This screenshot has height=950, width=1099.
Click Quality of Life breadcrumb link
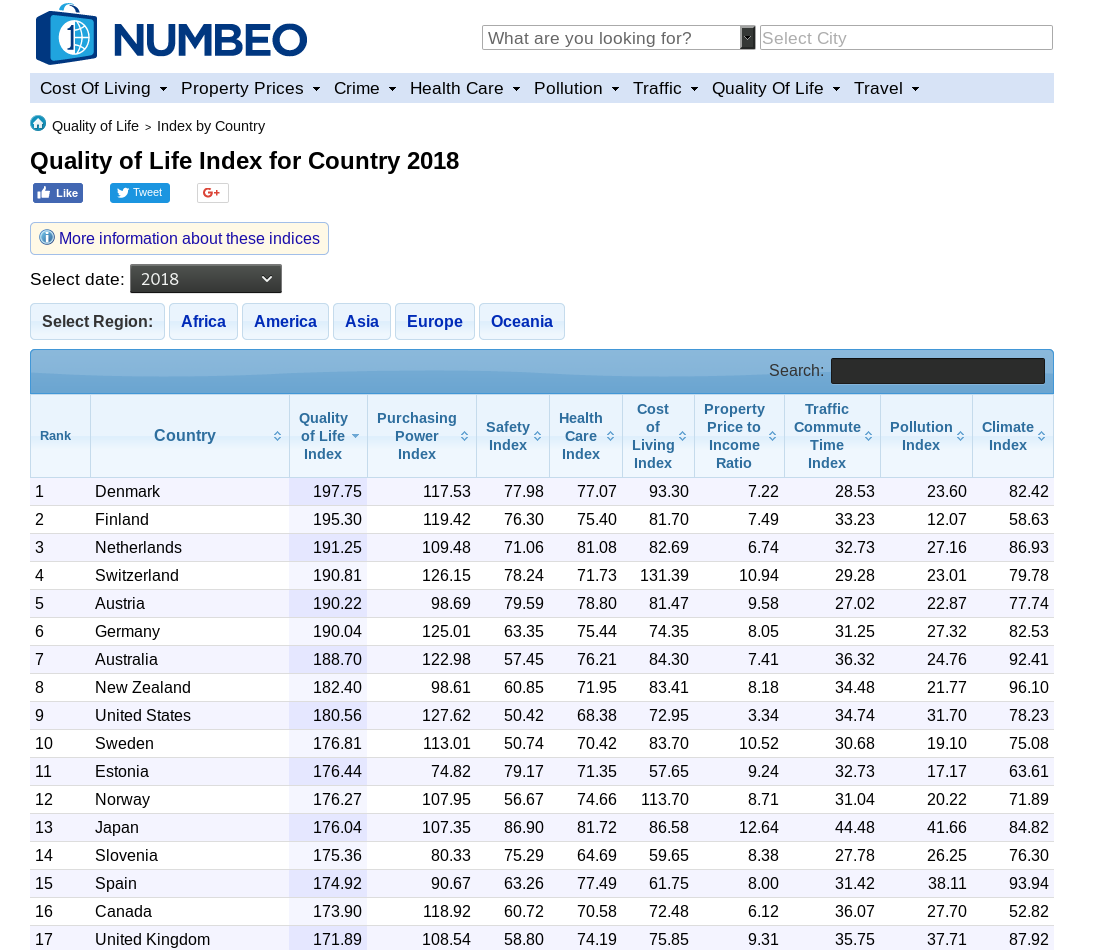point(95,126)
